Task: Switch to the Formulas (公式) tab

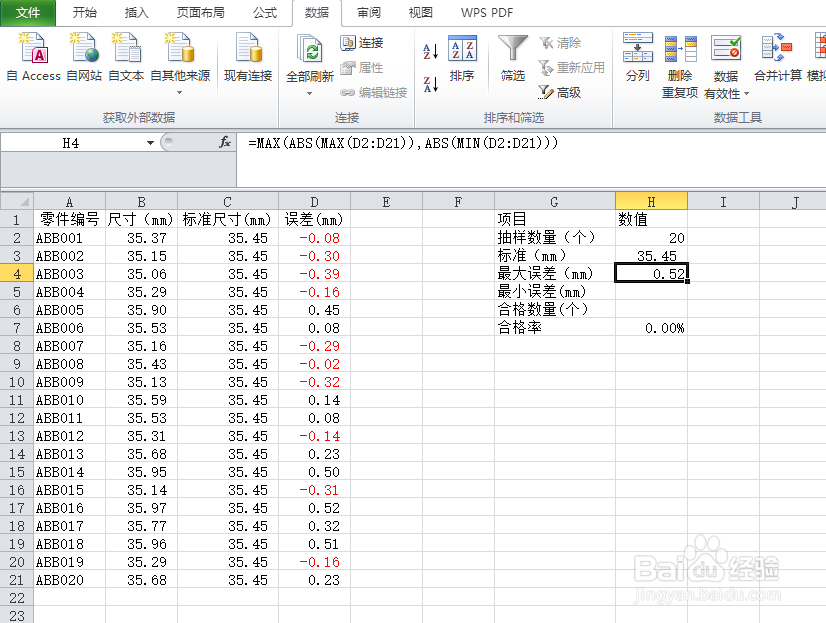Action: click(264, 13)
